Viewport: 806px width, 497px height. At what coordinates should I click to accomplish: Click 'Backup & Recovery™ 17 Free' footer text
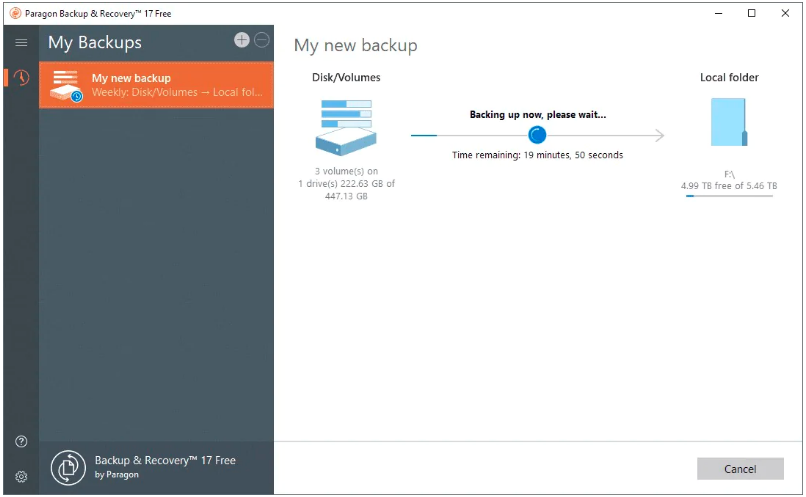pos(165,461)
